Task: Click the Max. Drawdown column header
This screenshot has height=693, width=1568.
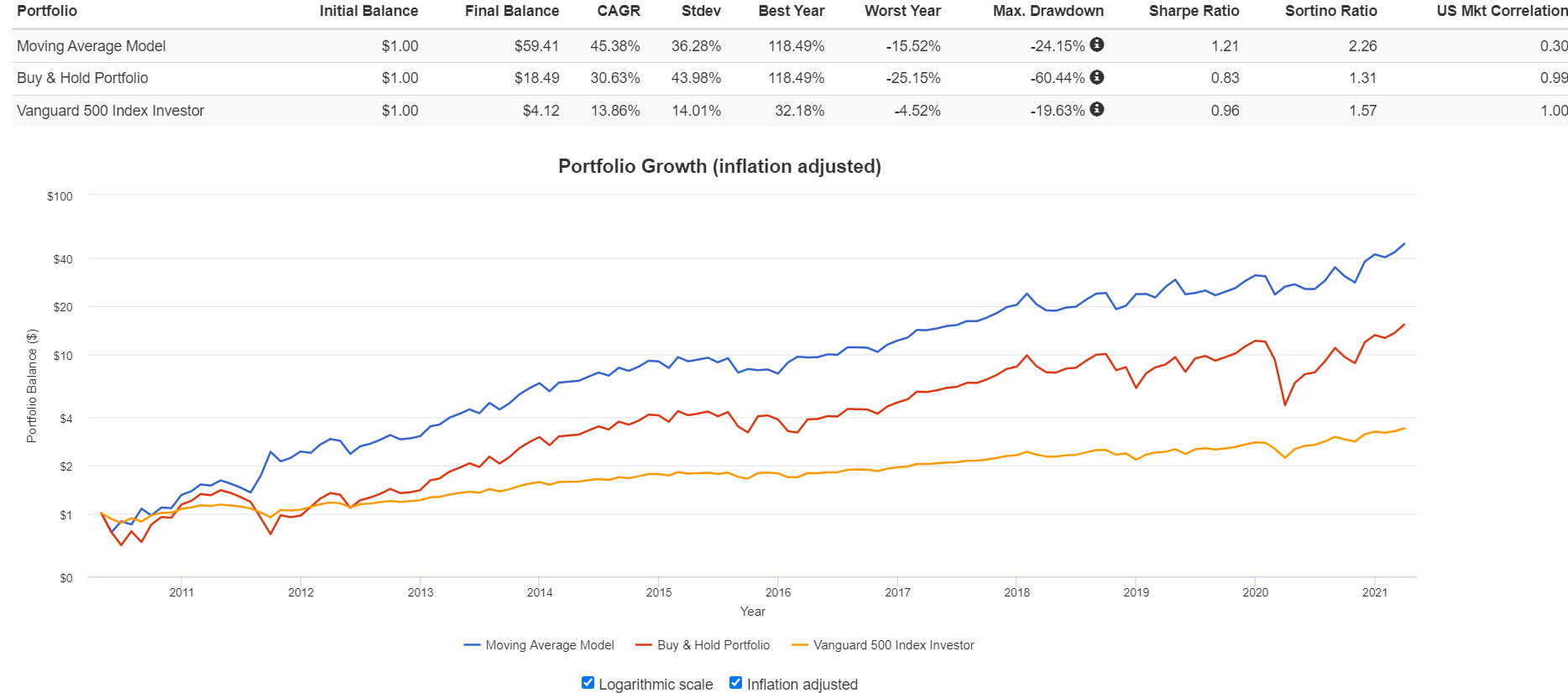Action: click(x=1048, y=11)
